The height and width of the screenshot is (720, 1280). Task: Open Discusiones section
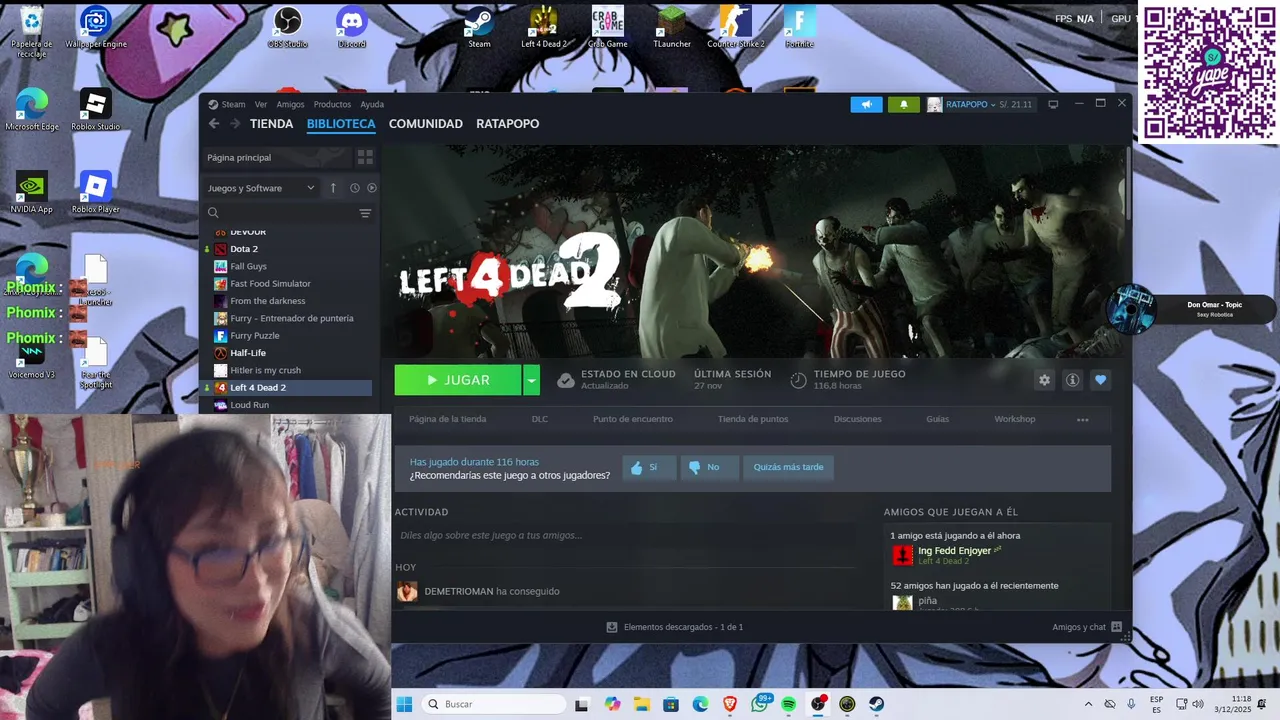858,419
